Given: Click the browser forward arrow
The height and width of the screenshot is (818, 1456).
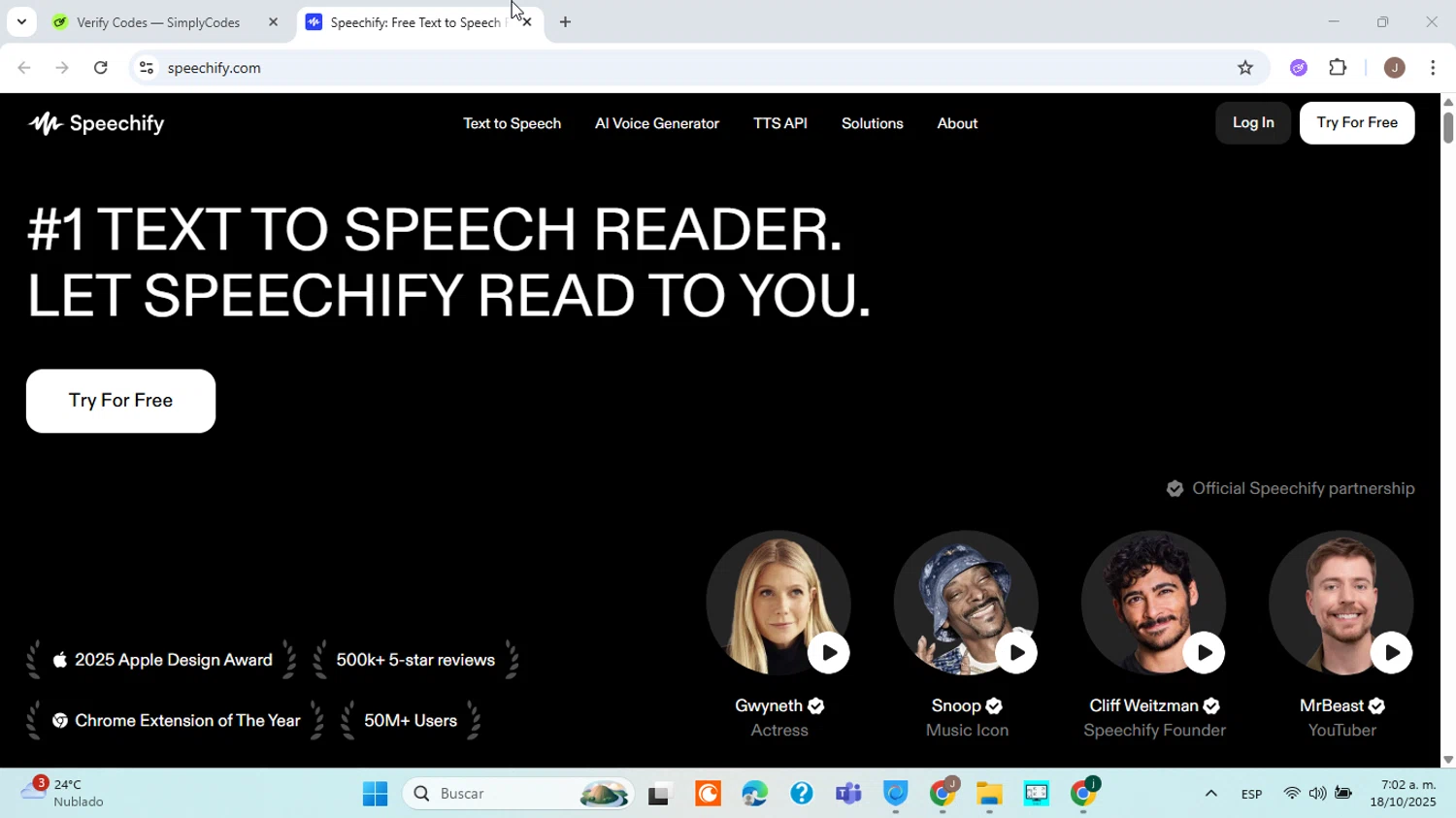Looking at the screenshot, I should click(62, 68).
